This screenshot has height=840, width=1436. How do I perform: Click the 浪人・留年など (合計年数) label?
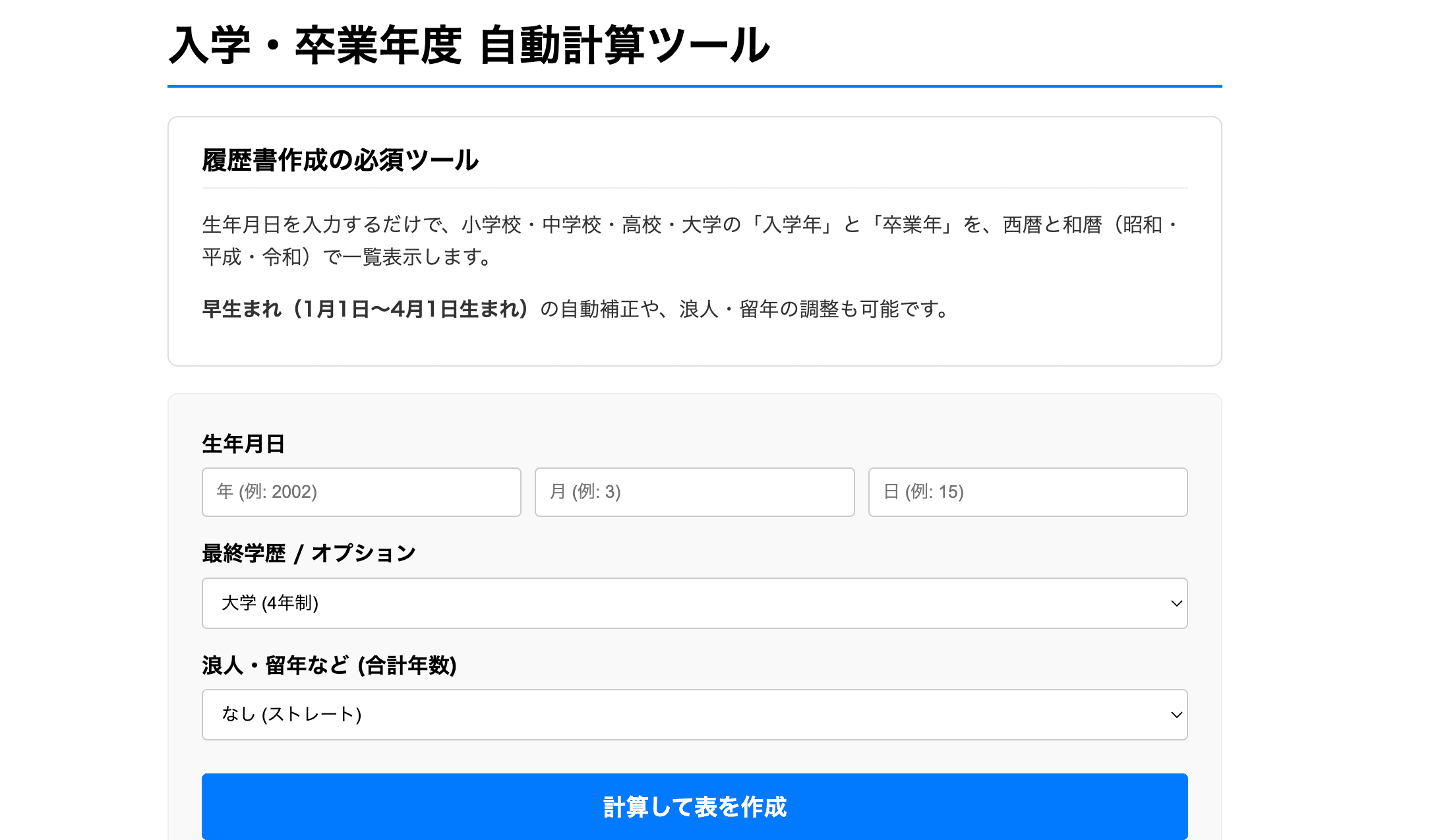[329, 665]
